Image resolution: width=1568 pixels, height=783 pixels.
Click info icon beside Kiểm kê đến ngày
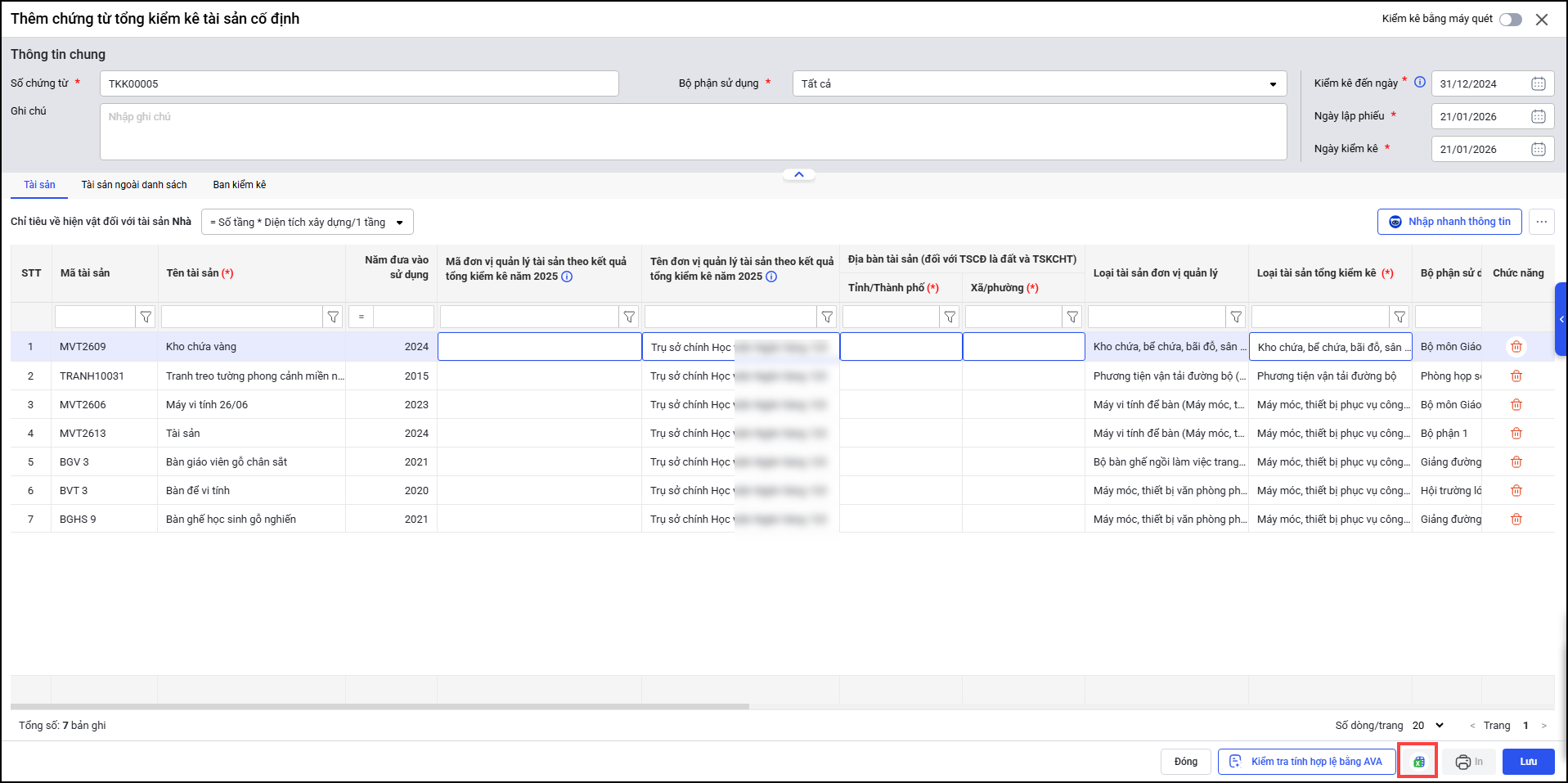1420,82
